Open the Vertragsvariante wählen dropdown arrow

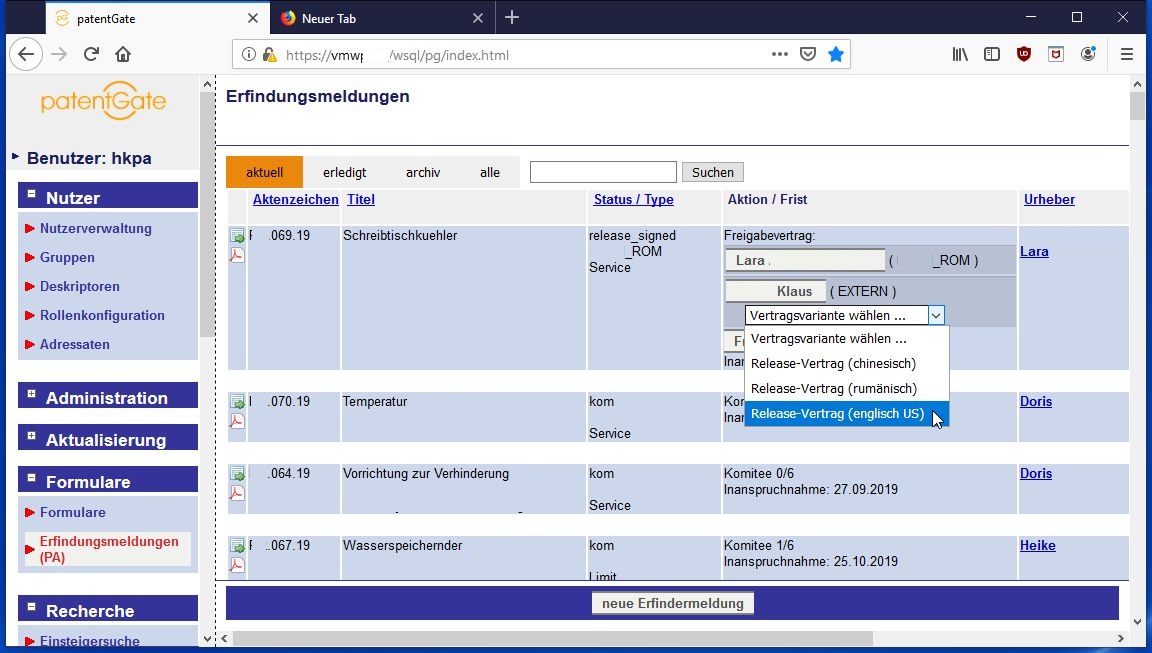tap(936, 316)
